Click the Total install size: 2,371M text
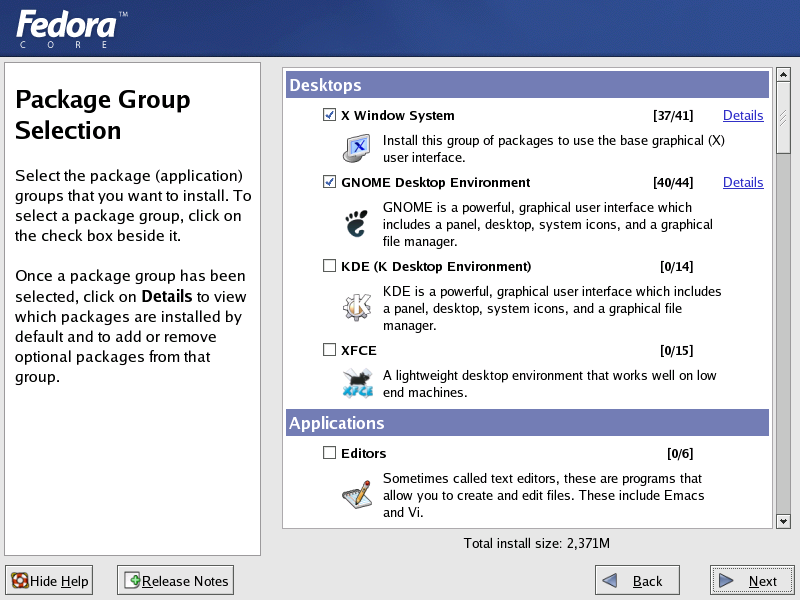The image size is (800, 600). tap(536, 543)
